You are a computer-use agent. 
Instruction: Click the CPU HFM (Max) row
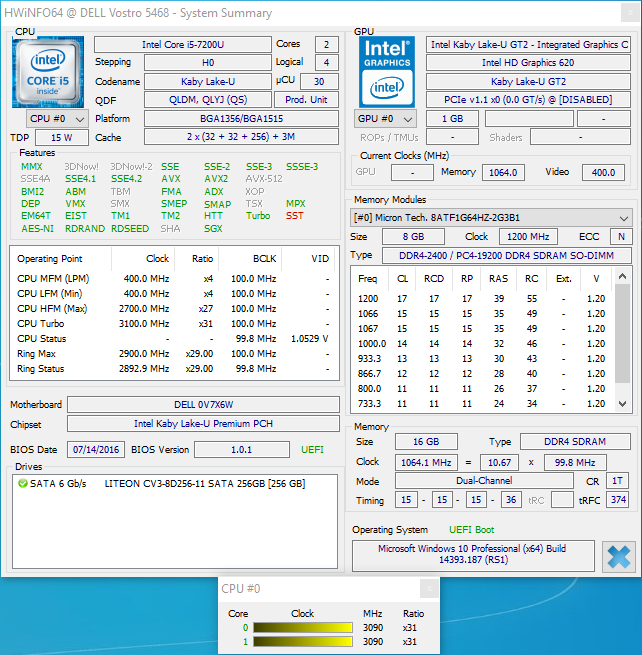(x=174, y=309)
